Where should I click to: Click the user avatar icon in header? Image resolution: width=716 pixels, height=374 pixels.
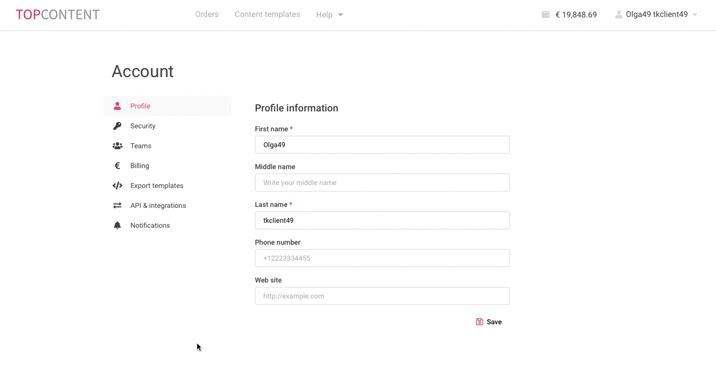click(618, 15)
